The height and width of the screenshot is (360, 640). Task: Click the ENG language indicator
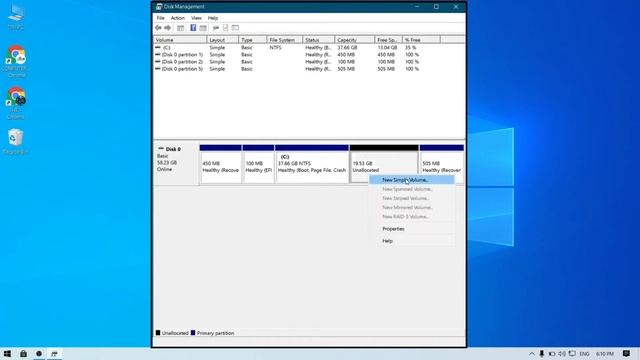584,353
